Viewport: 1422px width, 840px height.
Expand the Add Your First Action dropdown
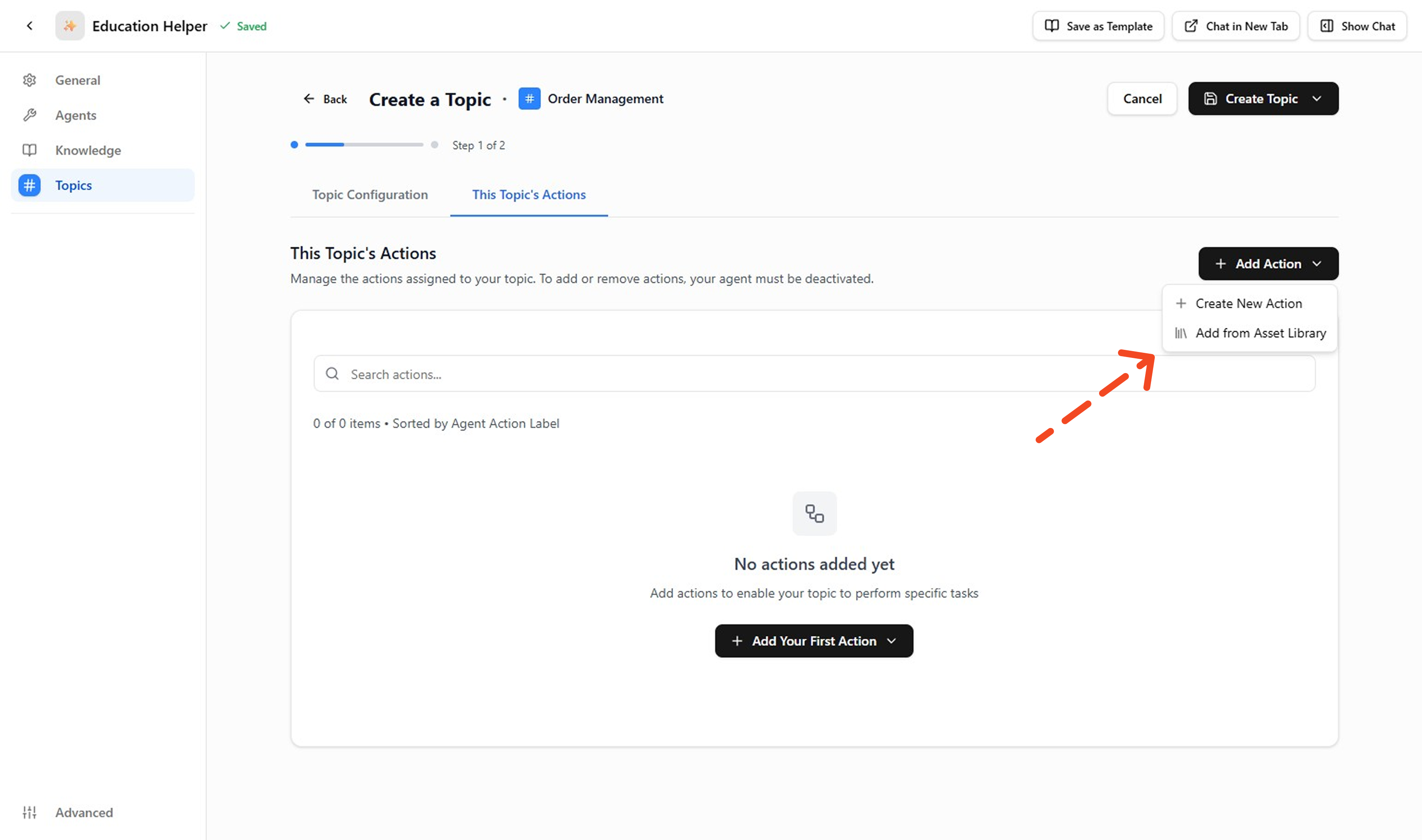(813, 641)
